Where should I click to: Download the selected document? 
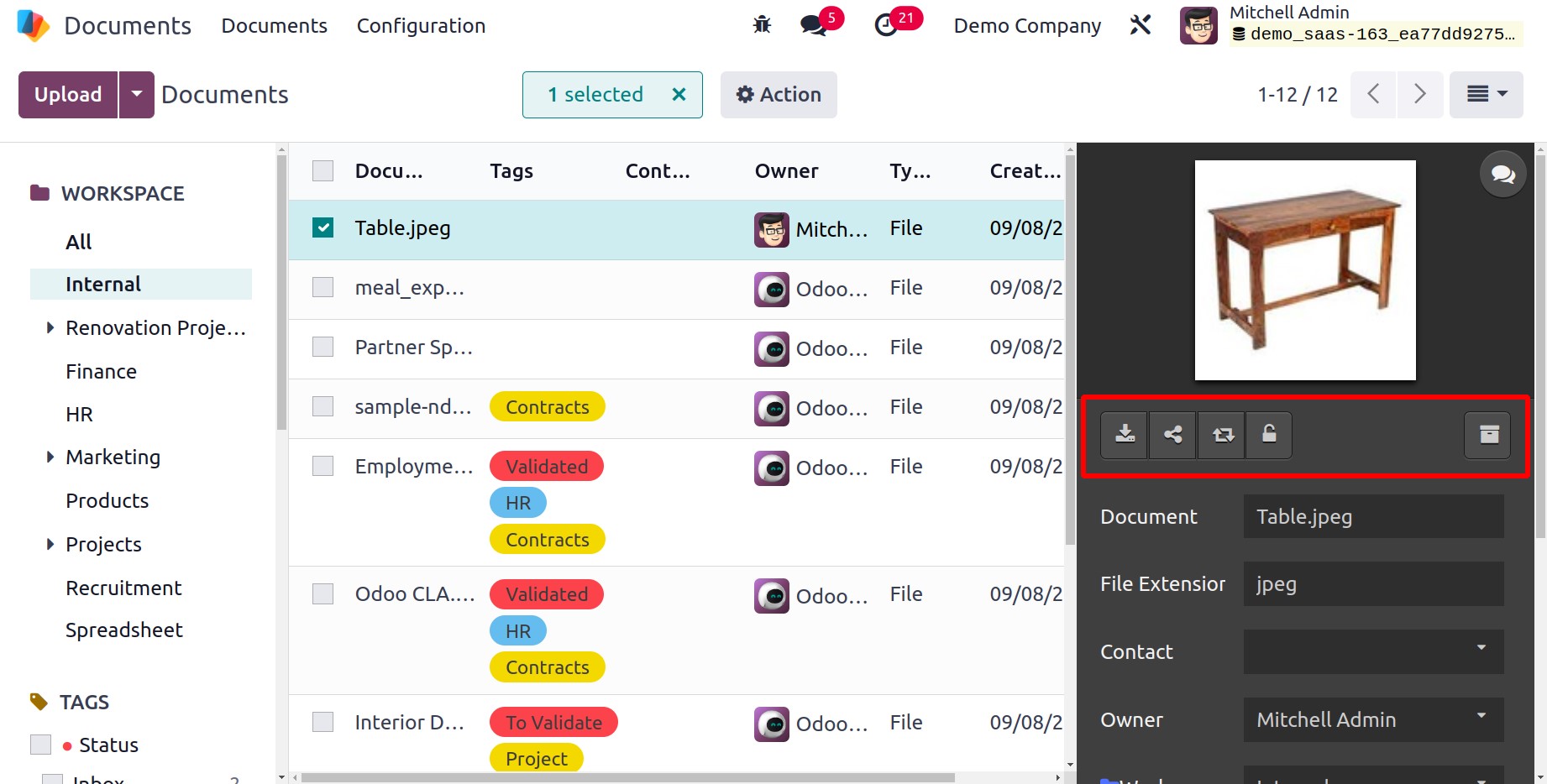(1125, 434)
